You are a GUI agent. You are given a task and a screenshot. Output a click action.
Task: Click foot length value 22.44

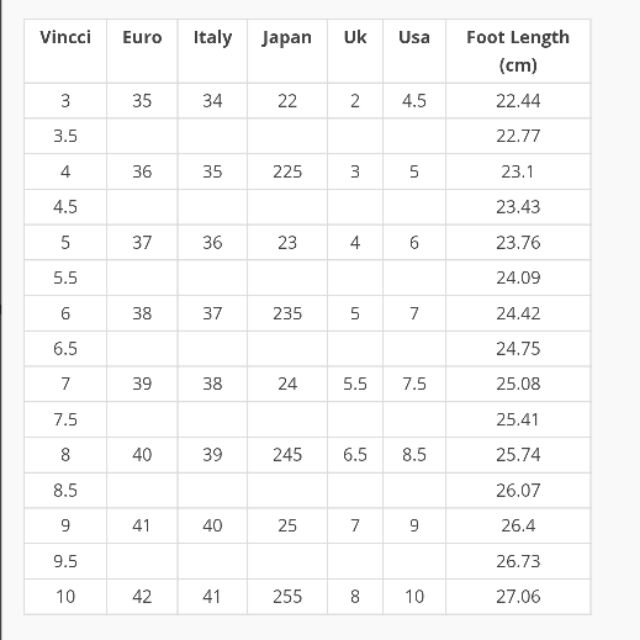[x=517, y=101]
